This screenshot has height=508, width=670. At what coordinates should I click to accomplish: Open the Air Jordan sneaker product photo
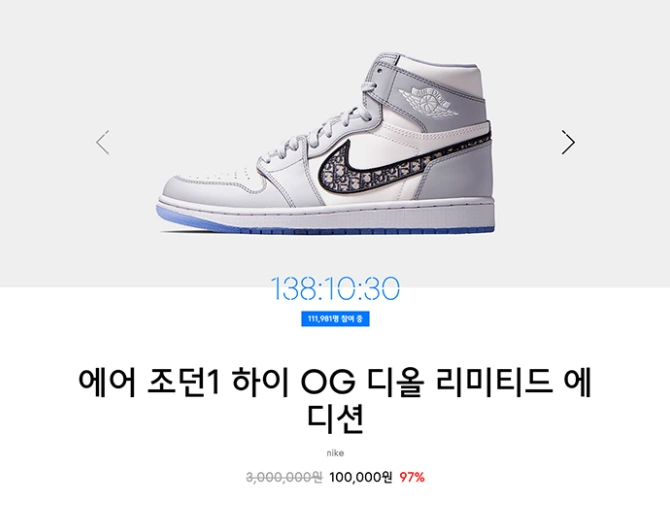pos(326,143)
